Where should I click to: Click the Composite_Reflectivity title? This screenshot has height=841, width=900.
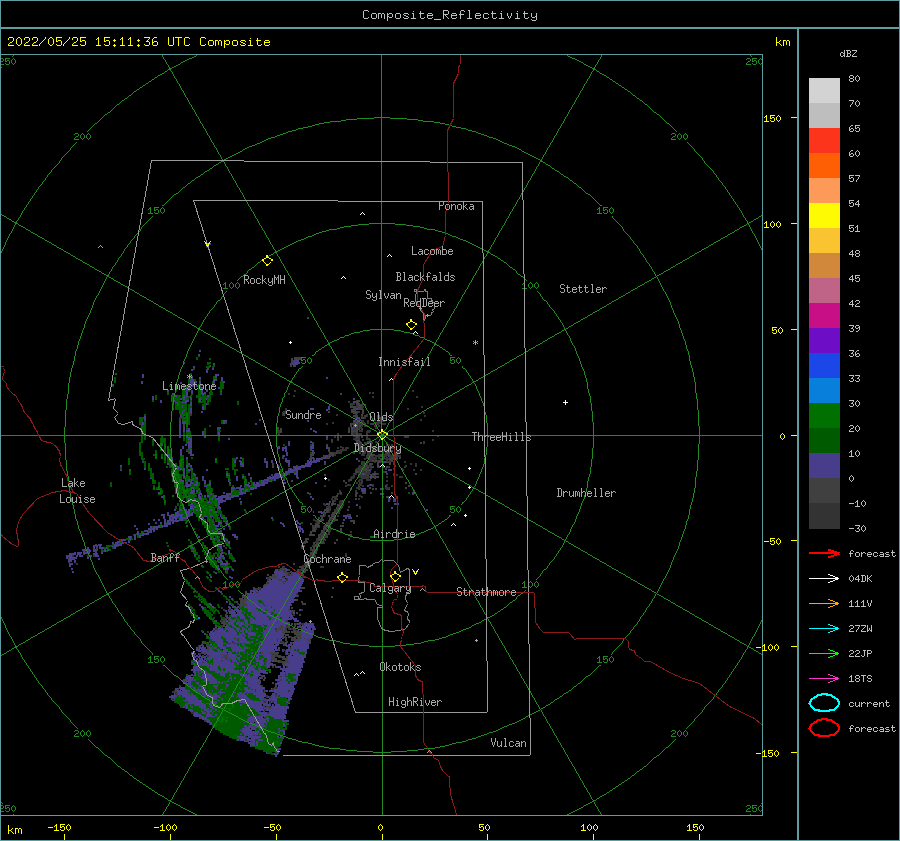pos(450,15)
